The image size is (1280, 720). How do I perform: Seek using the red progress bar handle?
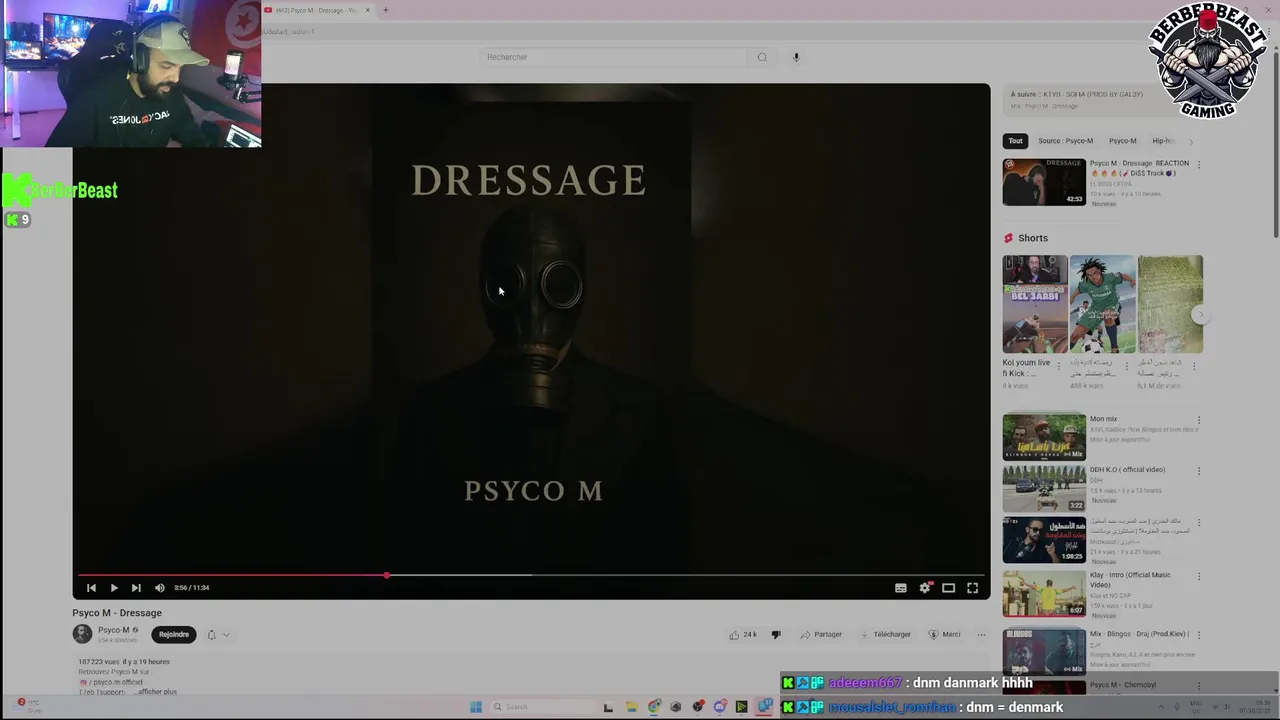pyautogui.click(x=386, y=575)
